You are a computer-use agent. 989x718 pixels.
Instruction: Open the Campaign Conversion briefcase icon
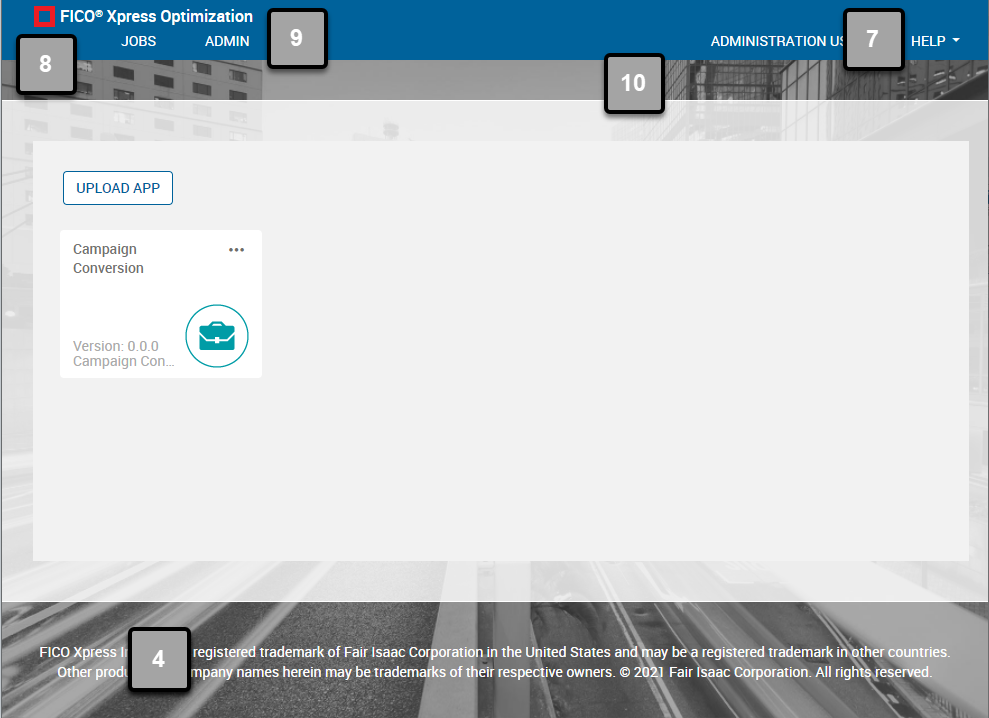tap(217, 336)
